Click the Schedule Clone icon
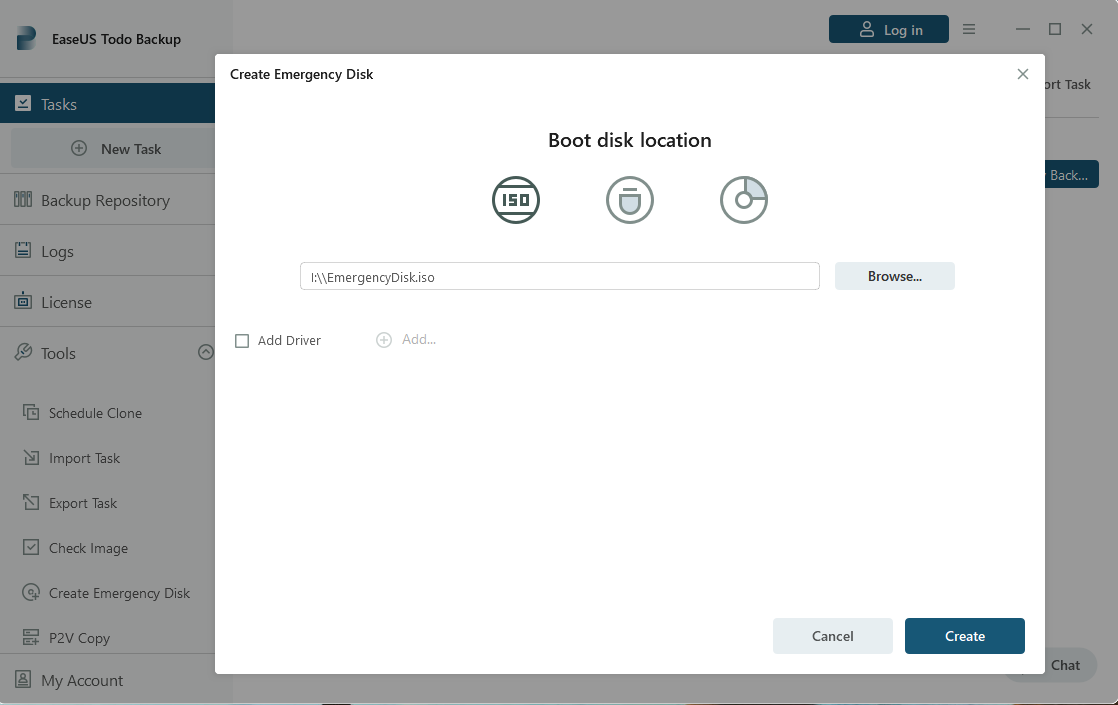 coord(31,412)
